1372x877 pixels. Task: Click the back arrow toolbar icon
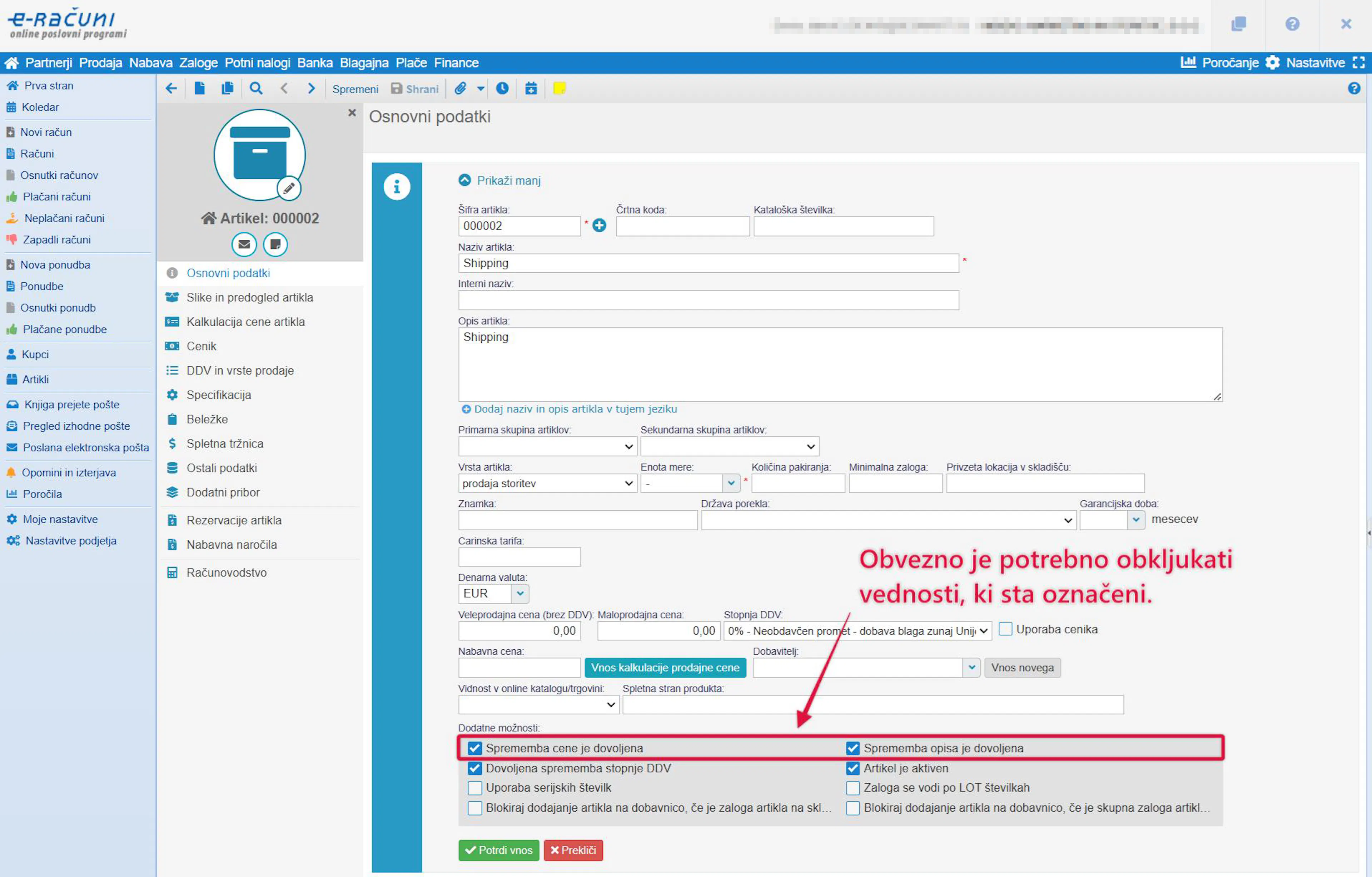(171, 88)
